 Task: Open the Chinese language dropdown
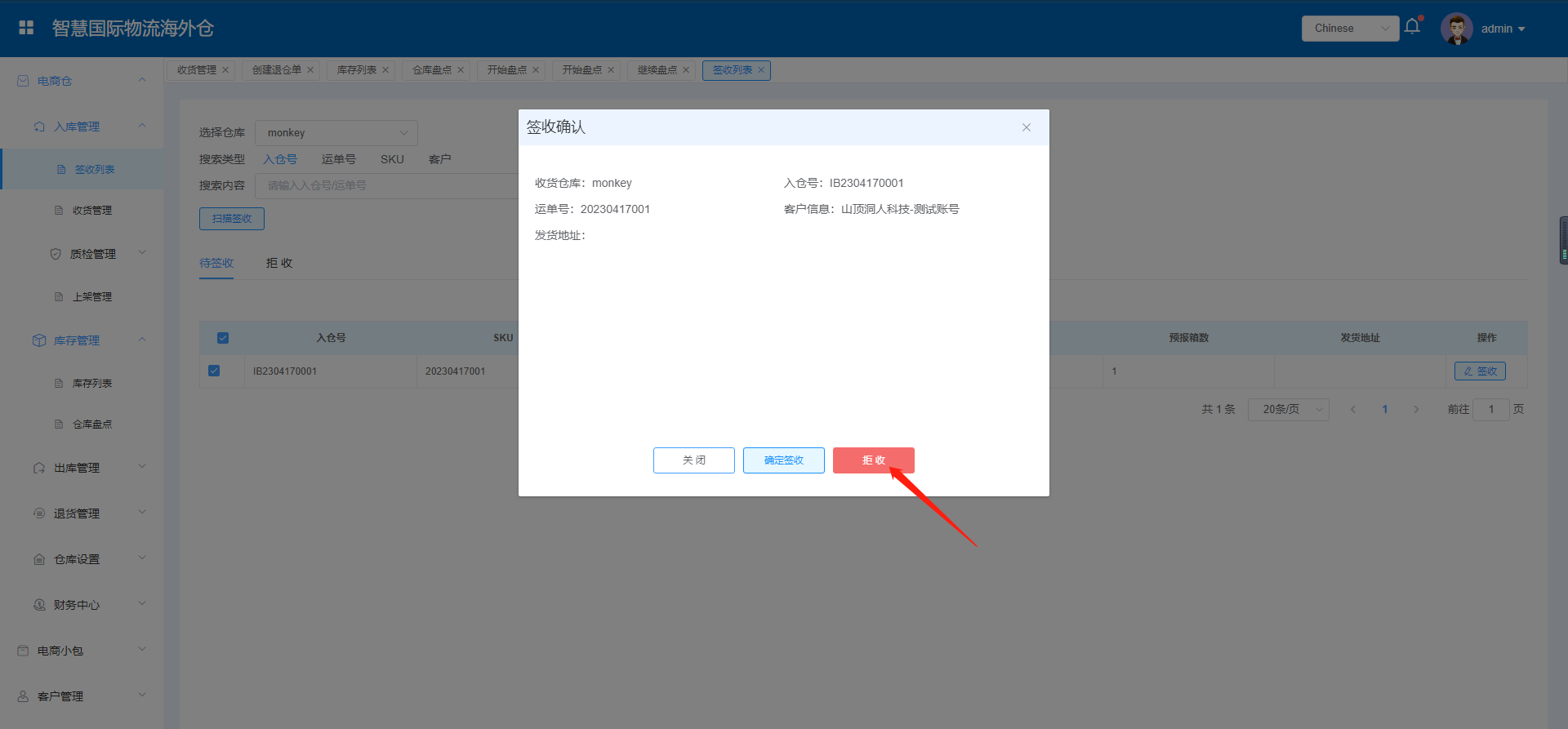(1350, 29)
